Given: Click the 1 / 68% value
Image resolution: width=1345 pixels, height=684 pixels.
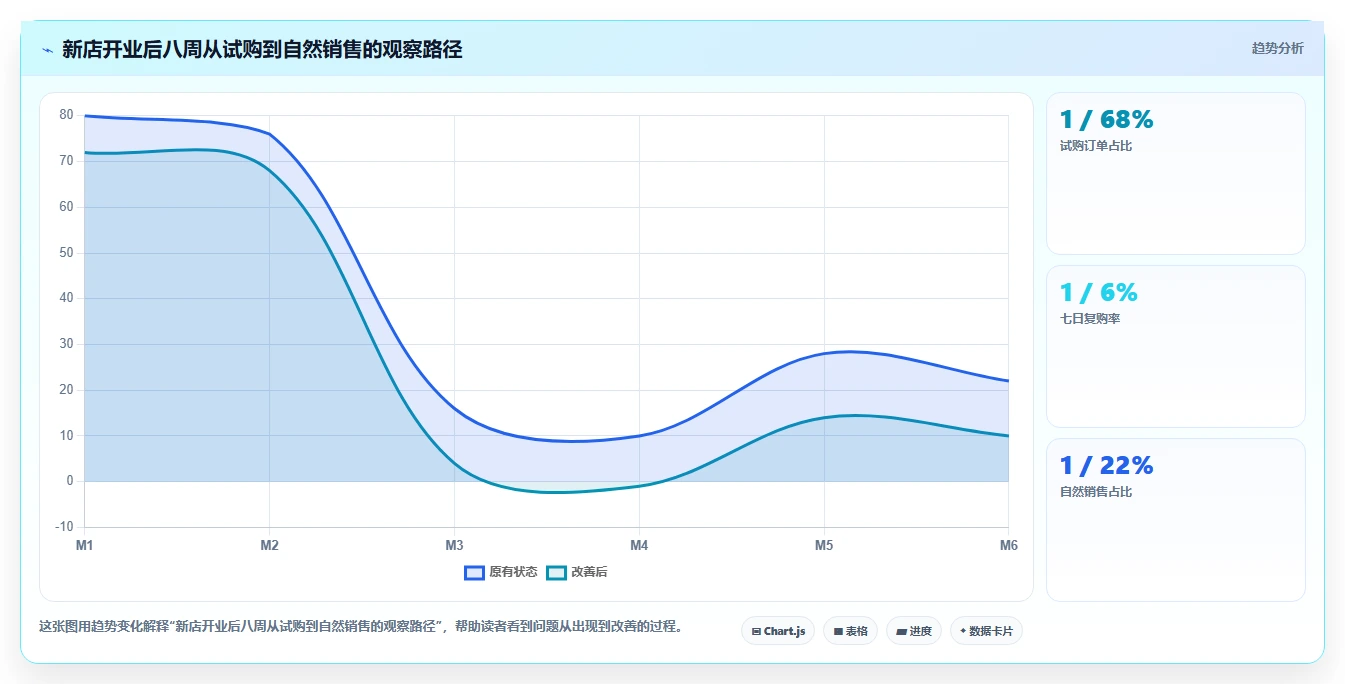Looking at the screenshot, I should [x=1106, y=120].
